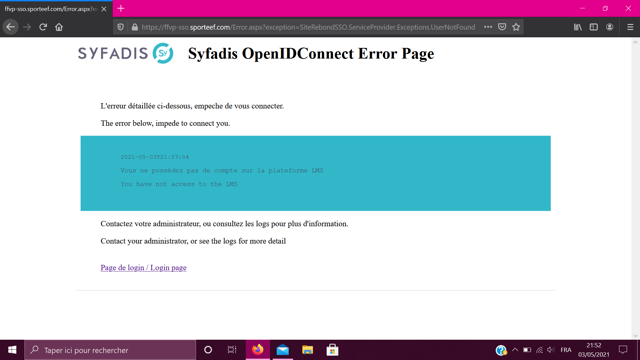Viewport: 640px width, 360px height.
Task: Save page to Pocket
Action: (502, 27)
